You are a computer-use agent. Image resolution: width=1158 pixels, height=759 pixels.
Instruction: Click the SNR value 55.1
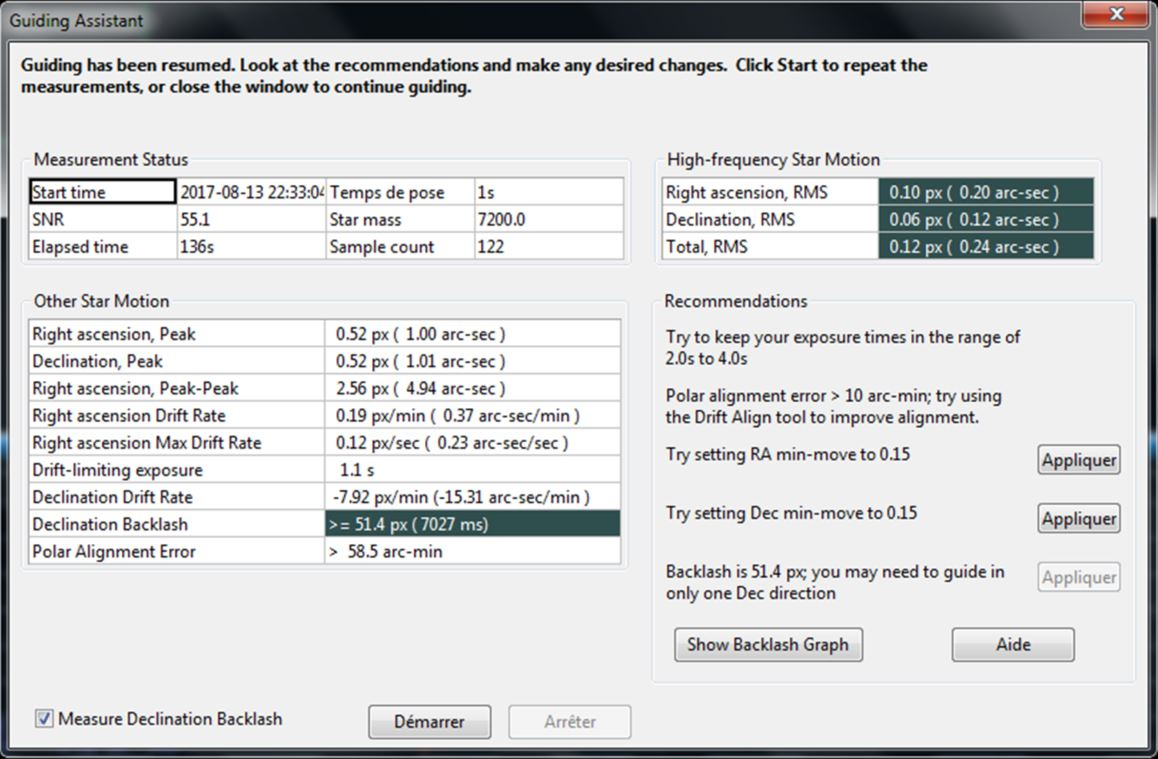coord(251,219)
